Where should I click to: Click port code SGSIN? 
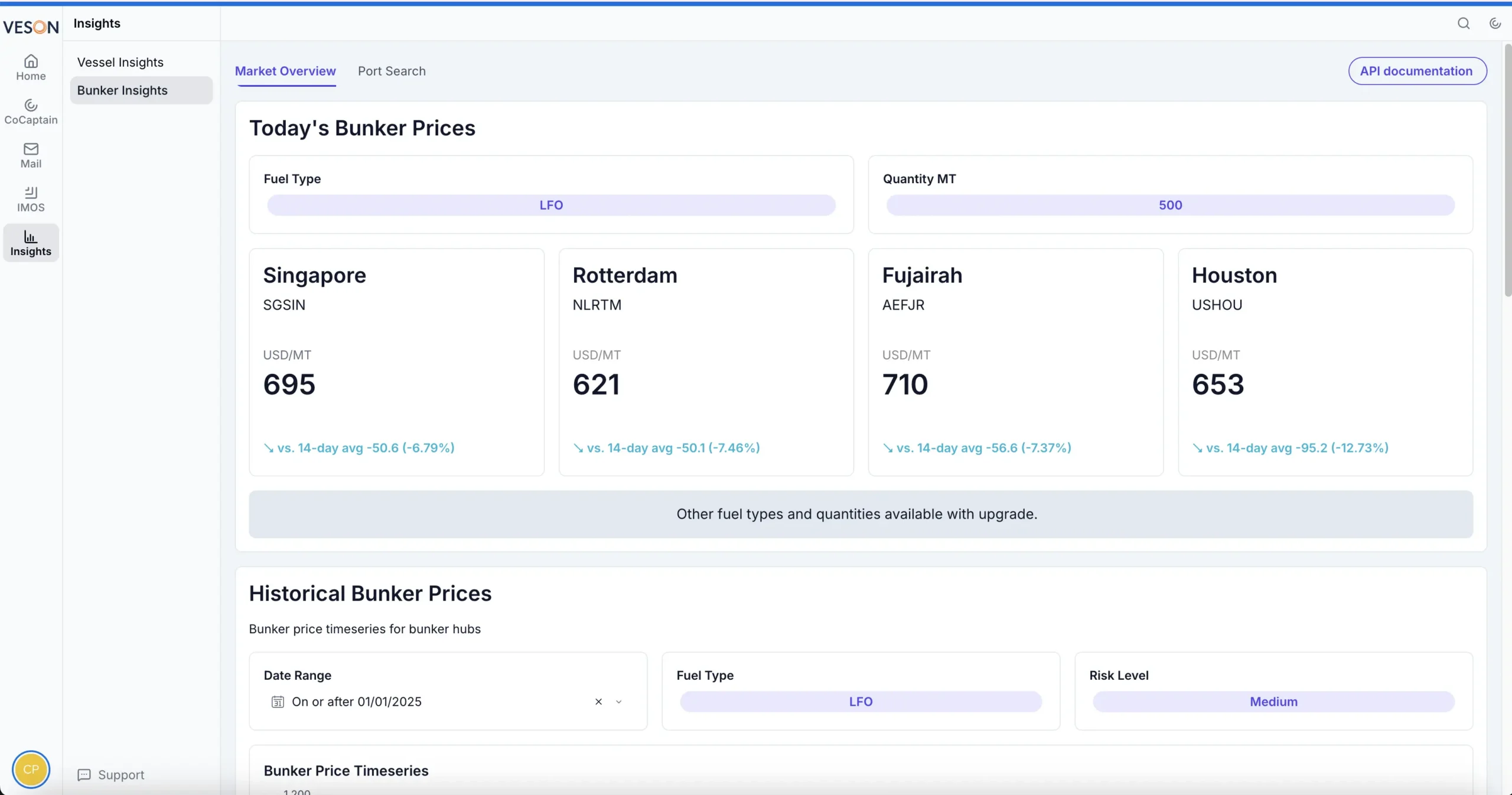tap(284, 305)
